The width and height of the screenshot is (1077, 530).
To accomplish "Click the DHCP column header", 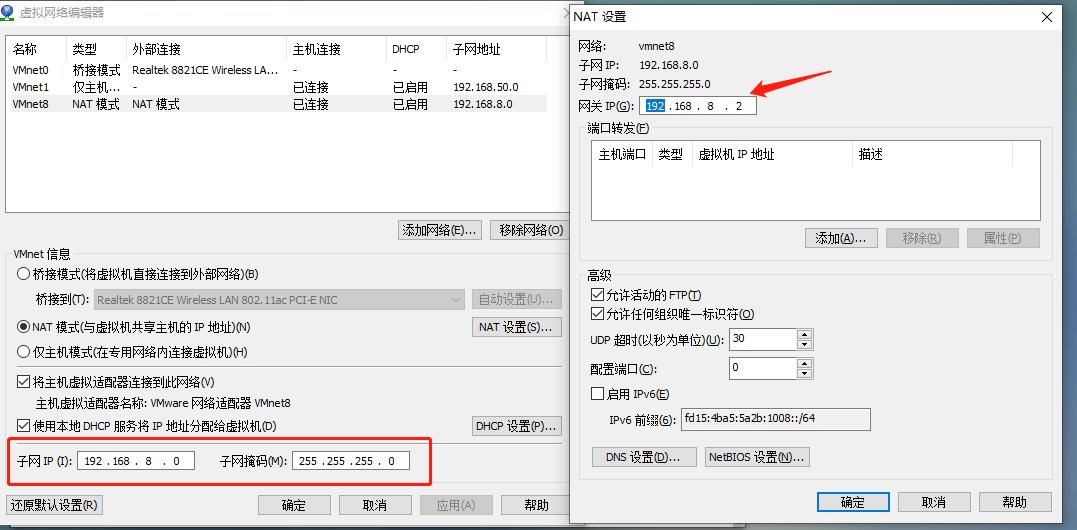I will pos(416,49).
